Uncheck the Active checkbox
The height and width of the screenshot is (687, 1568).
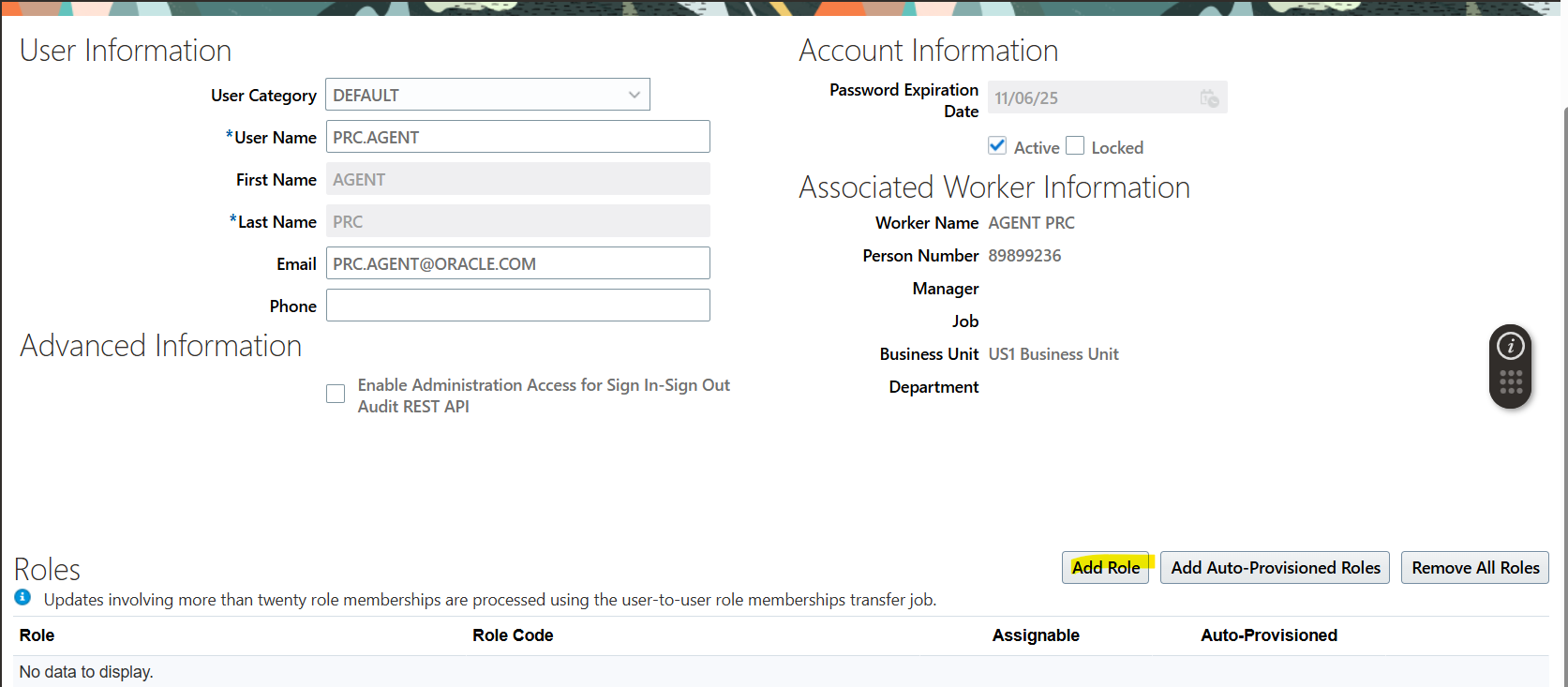coord(997,146)
